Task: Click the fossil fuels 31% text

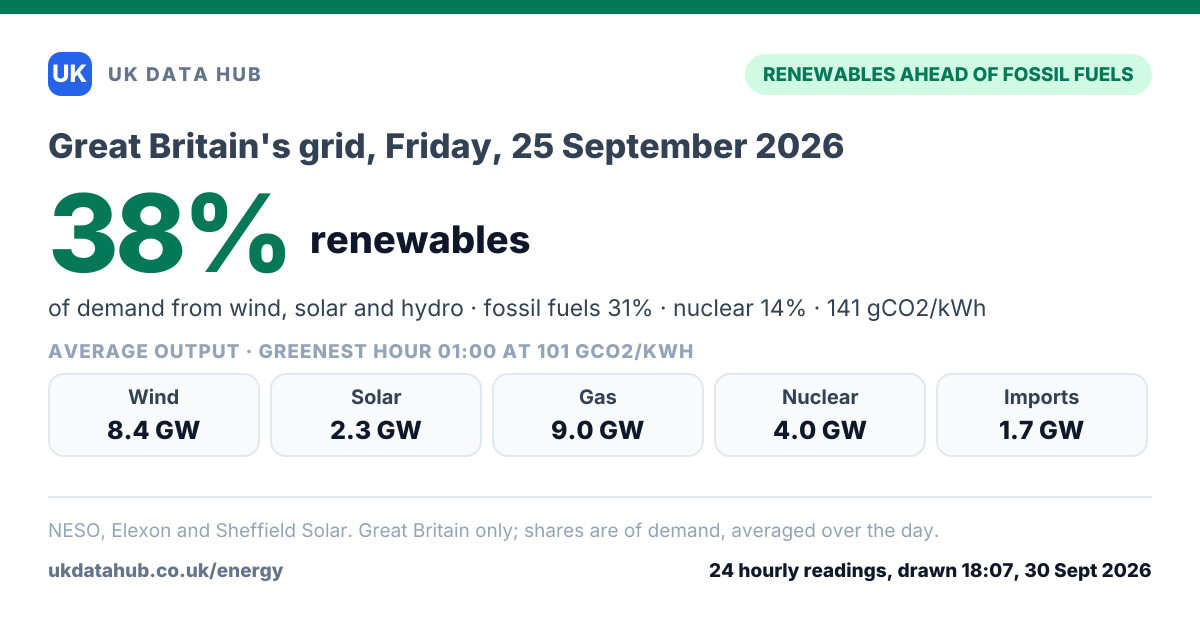Action: [568, 308]
